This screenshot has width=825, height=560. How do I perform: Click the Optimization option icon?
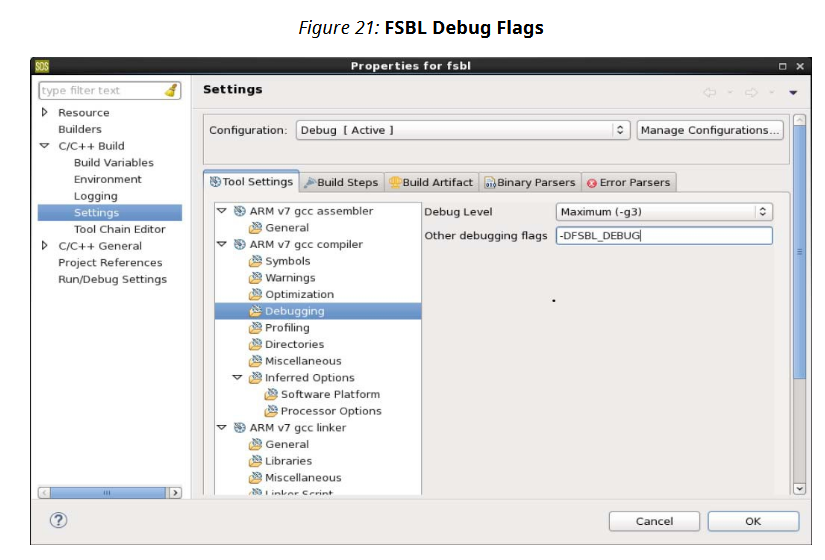[x=255, y=294]
